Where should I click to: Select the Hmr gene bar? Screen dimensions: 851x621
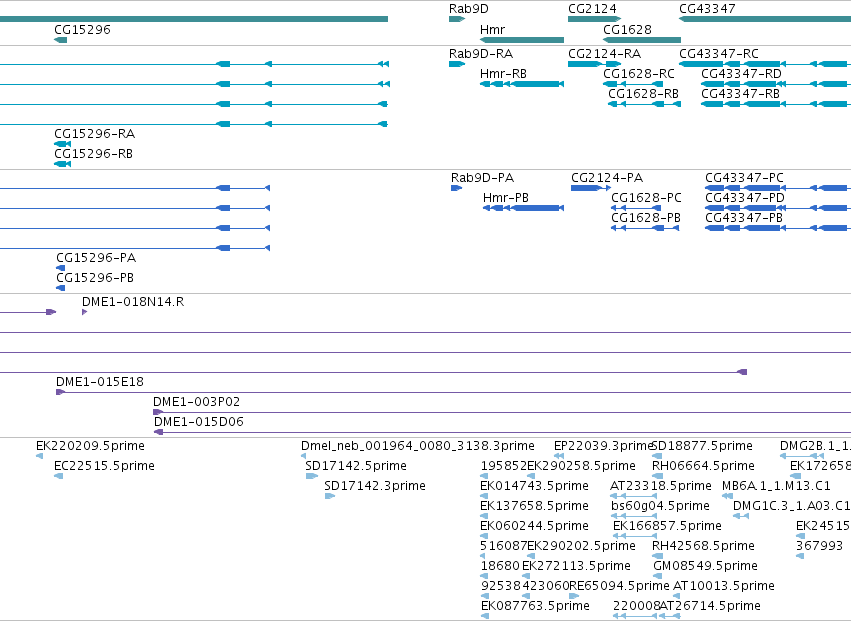coord(522,40)
